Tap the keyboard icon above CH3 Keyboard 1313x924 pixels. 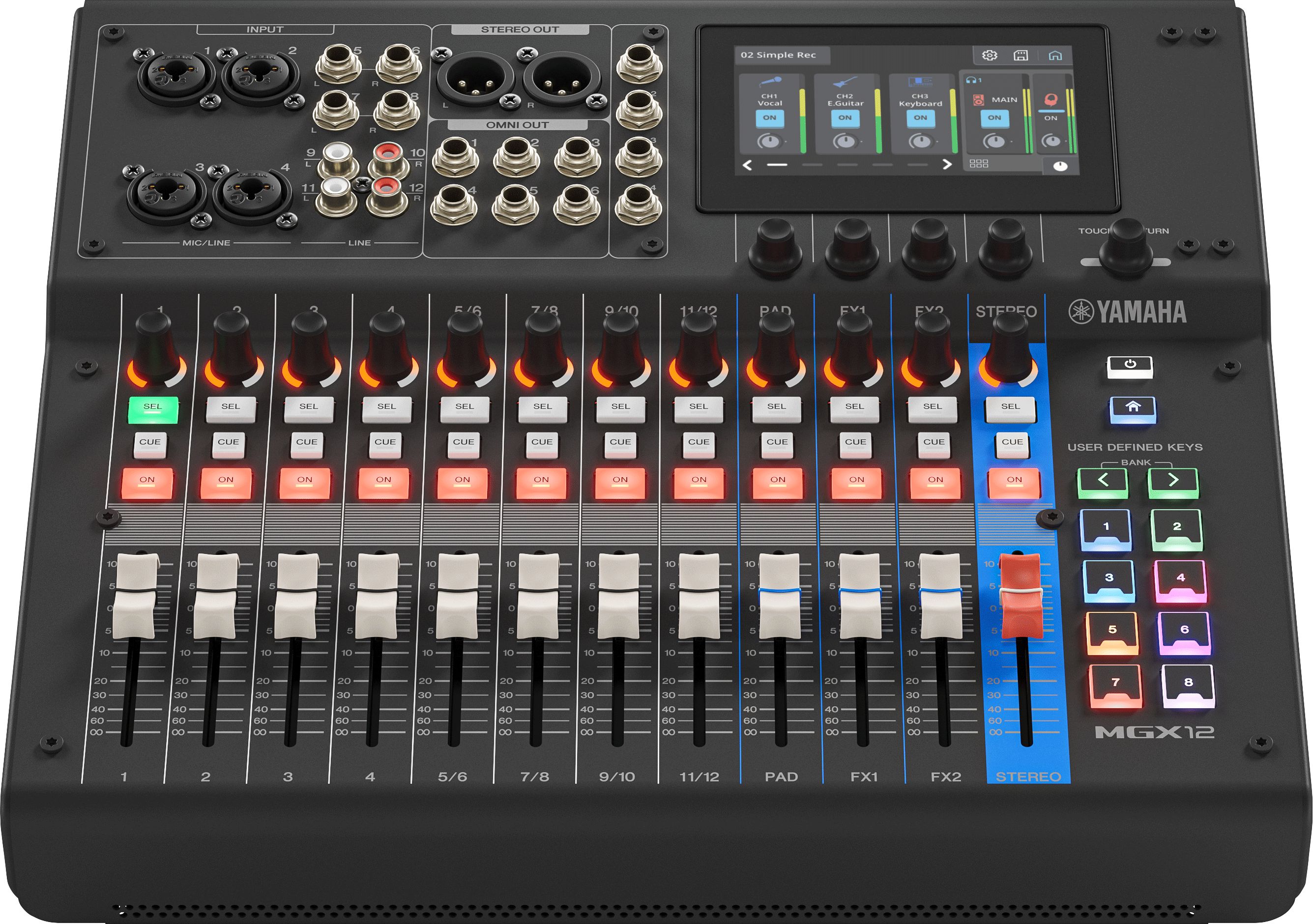point(920,82)
